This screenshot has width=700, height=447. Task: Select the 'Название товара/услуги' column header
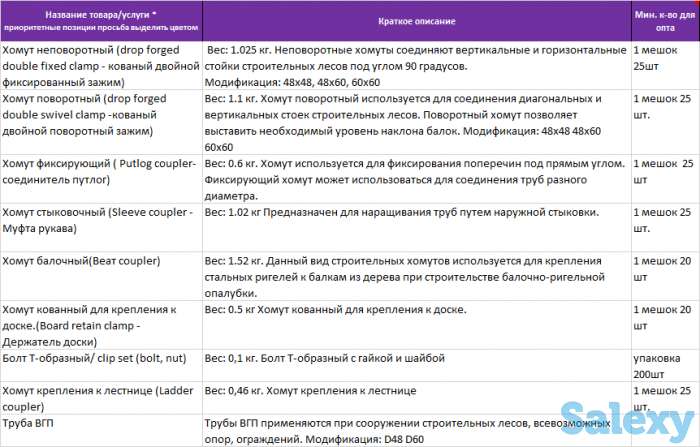pos(100,20)
